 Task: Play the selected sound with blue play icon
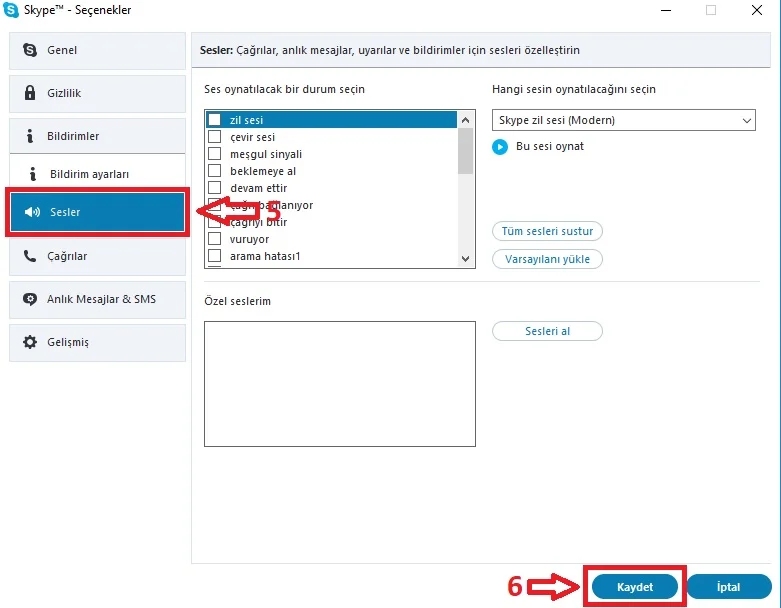click(500, 146)
